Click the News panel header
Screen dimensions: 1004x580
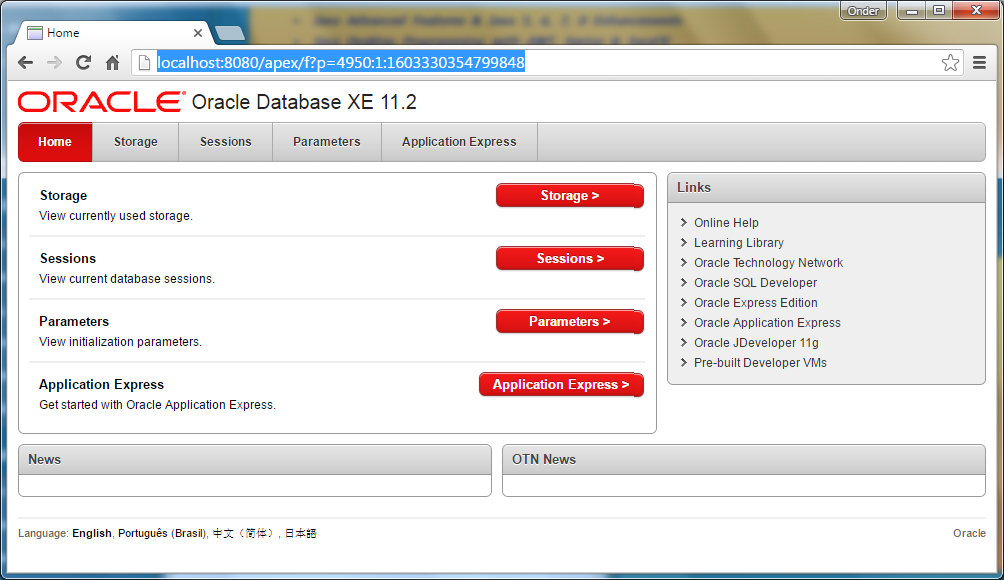[255, 460]
